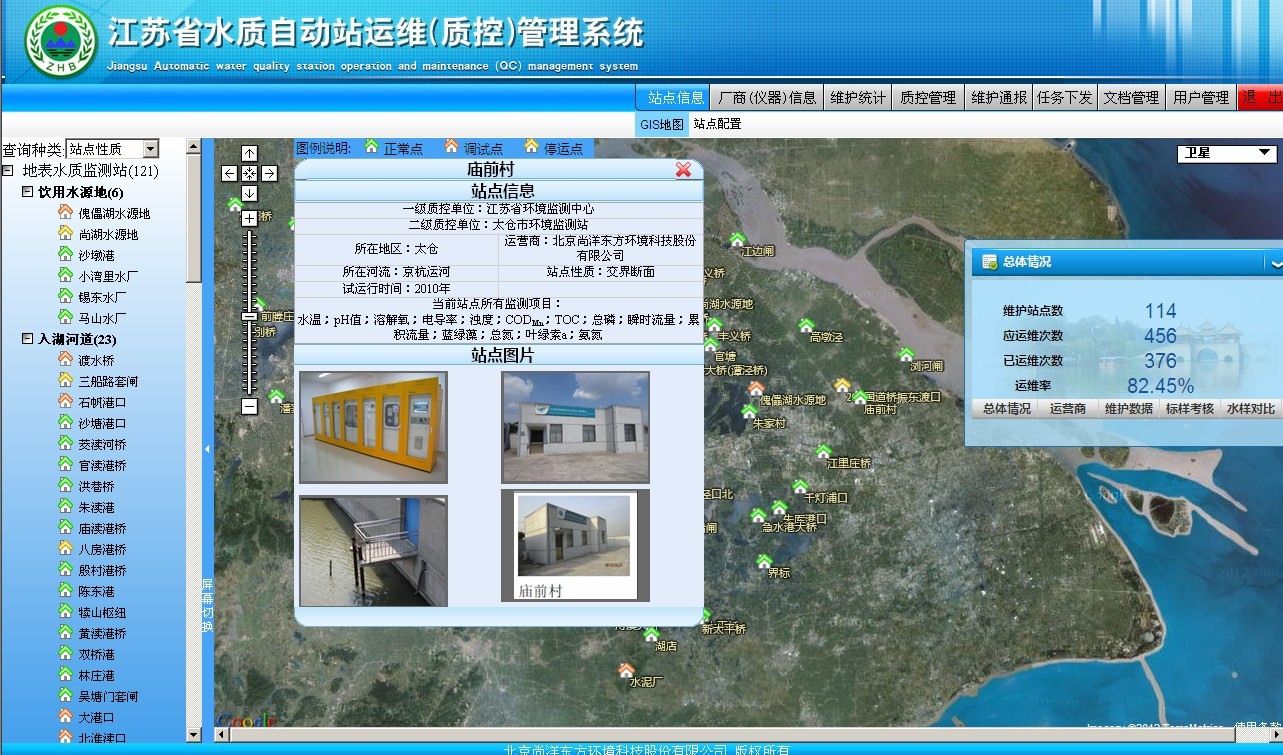Pan the map right with arrow

tap(270, 173)
